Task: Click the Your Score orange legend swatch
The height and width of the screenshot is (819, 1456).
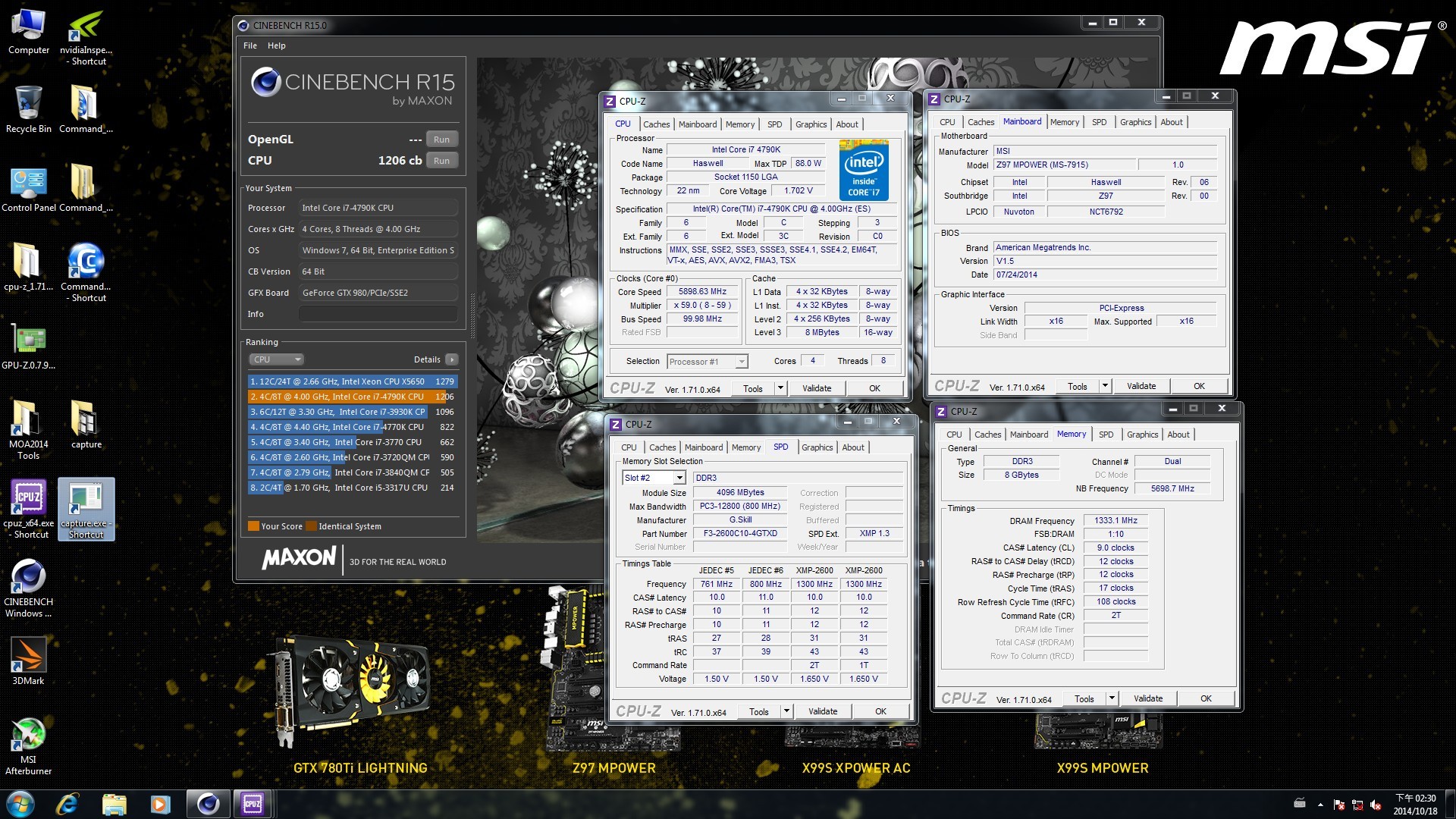Action: [253, 526]
